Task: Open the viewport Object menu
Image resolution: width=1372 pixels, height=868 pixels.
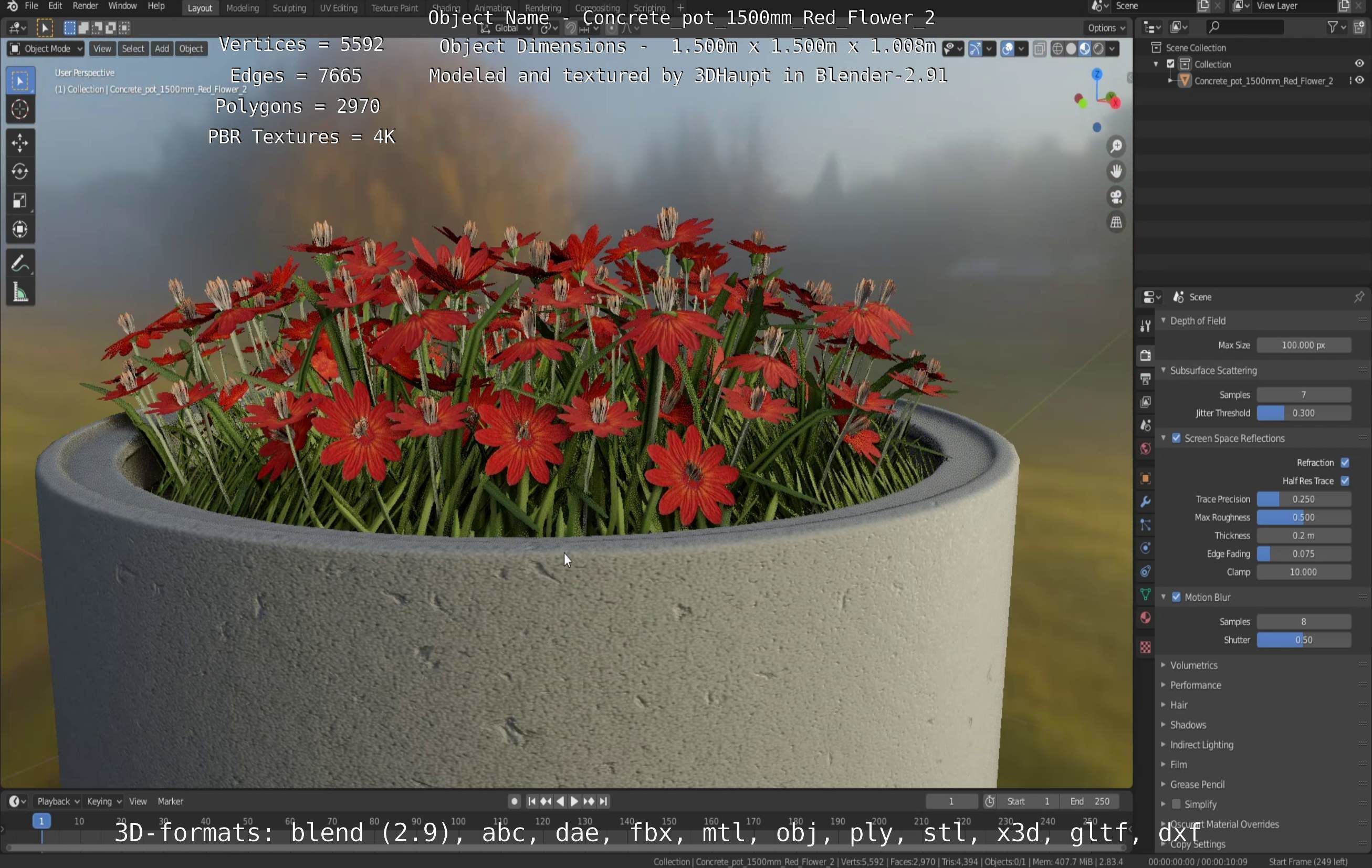Action: (x=191, y=49)
